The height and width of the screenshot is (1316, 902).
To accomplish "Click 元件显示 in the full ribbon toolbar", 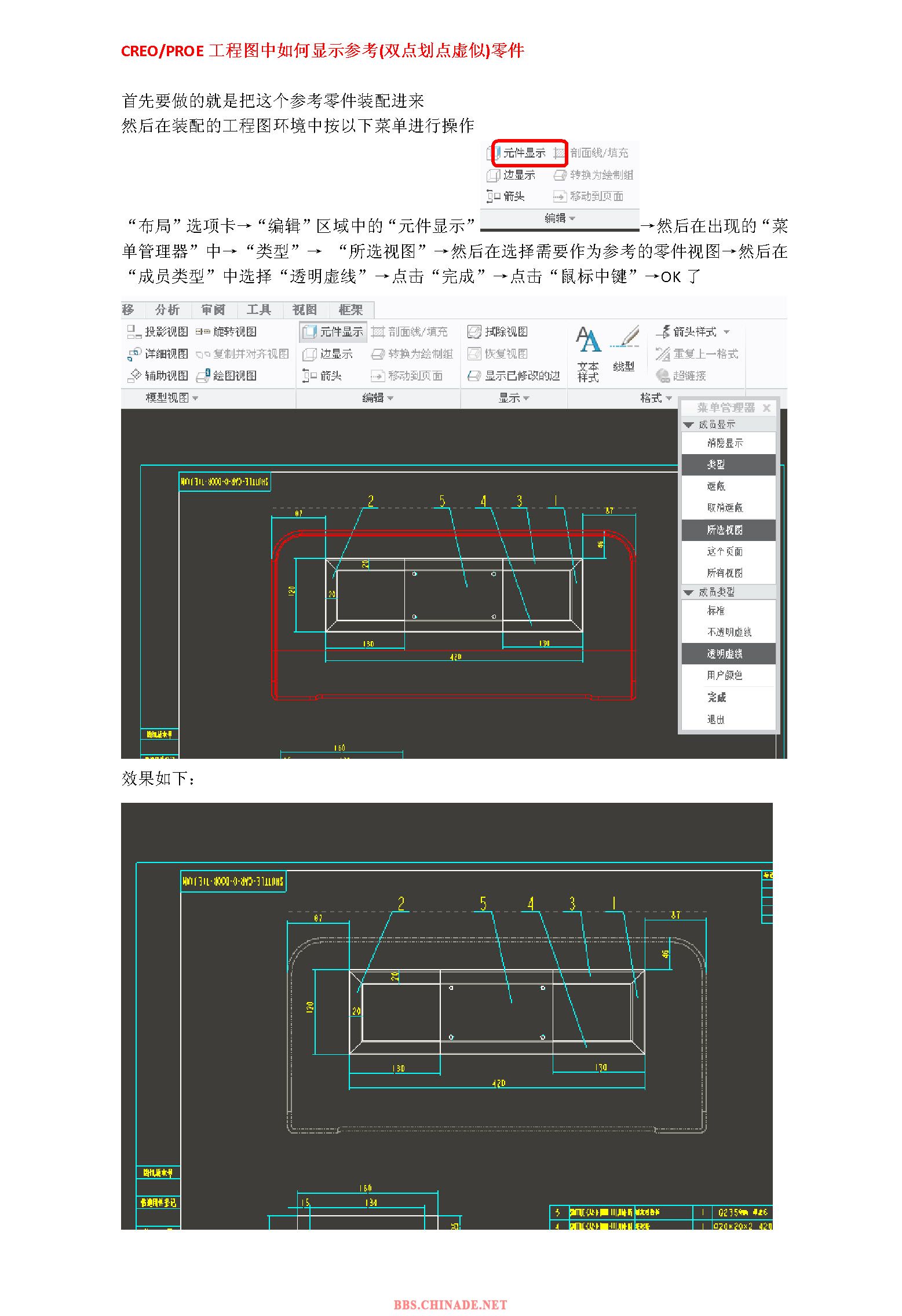I will (333, 332).
